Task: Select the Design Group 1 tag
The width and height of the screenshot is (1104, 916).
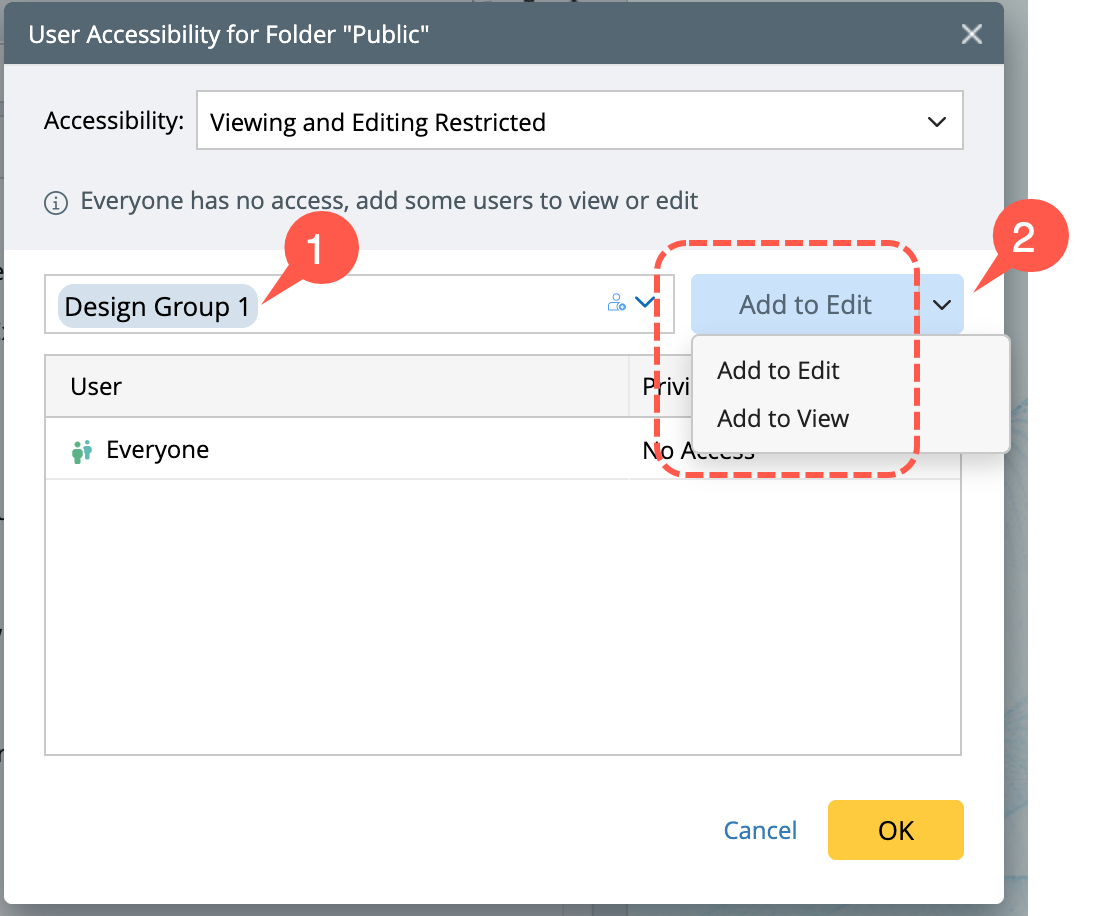Action: coord(158,306)
